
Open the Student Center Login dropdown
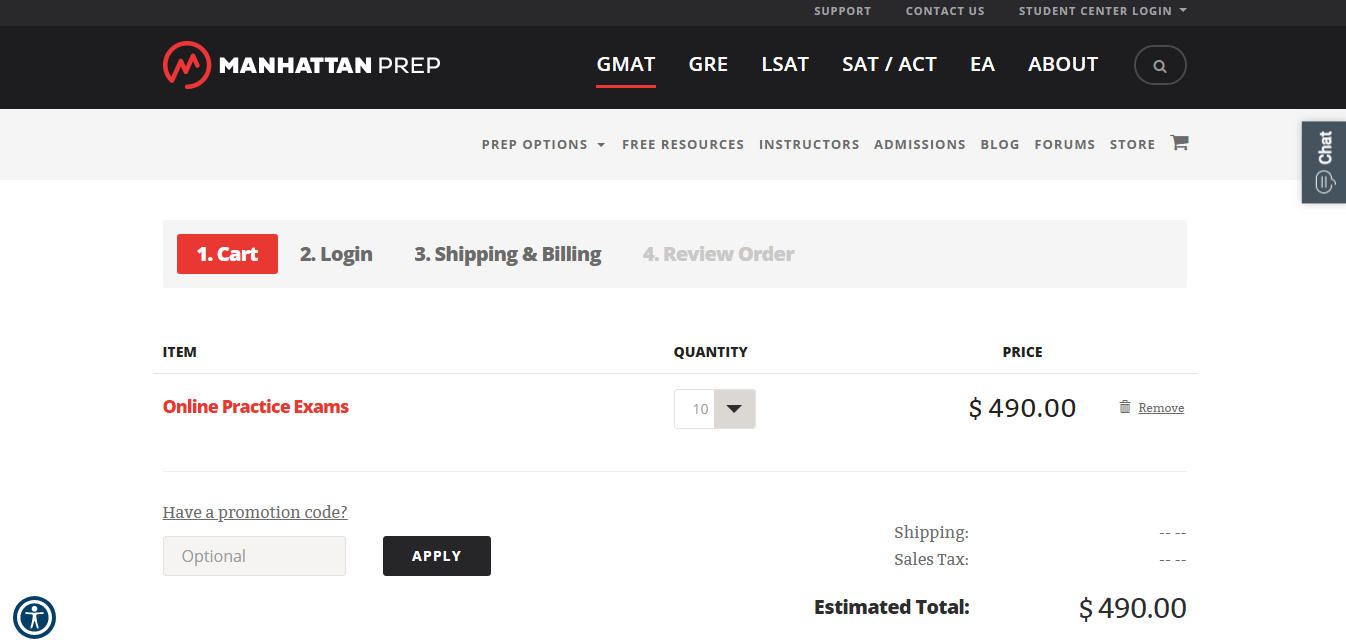(x=1102, y=11)
